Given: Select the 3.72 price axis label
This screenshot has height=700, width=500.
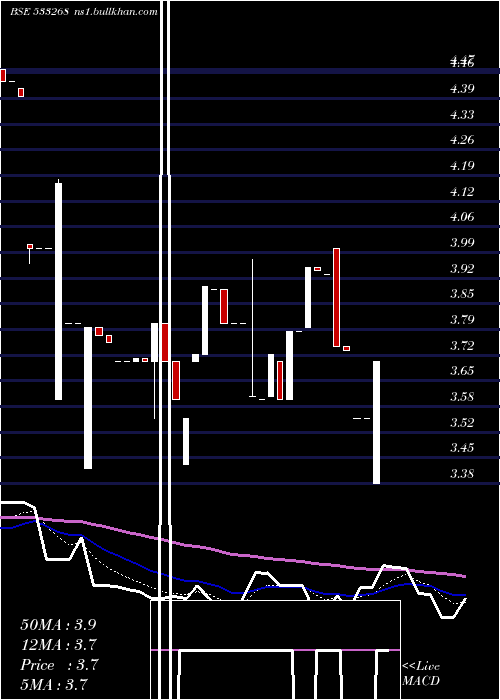Looking at the screenshot, I should [462, 346].
